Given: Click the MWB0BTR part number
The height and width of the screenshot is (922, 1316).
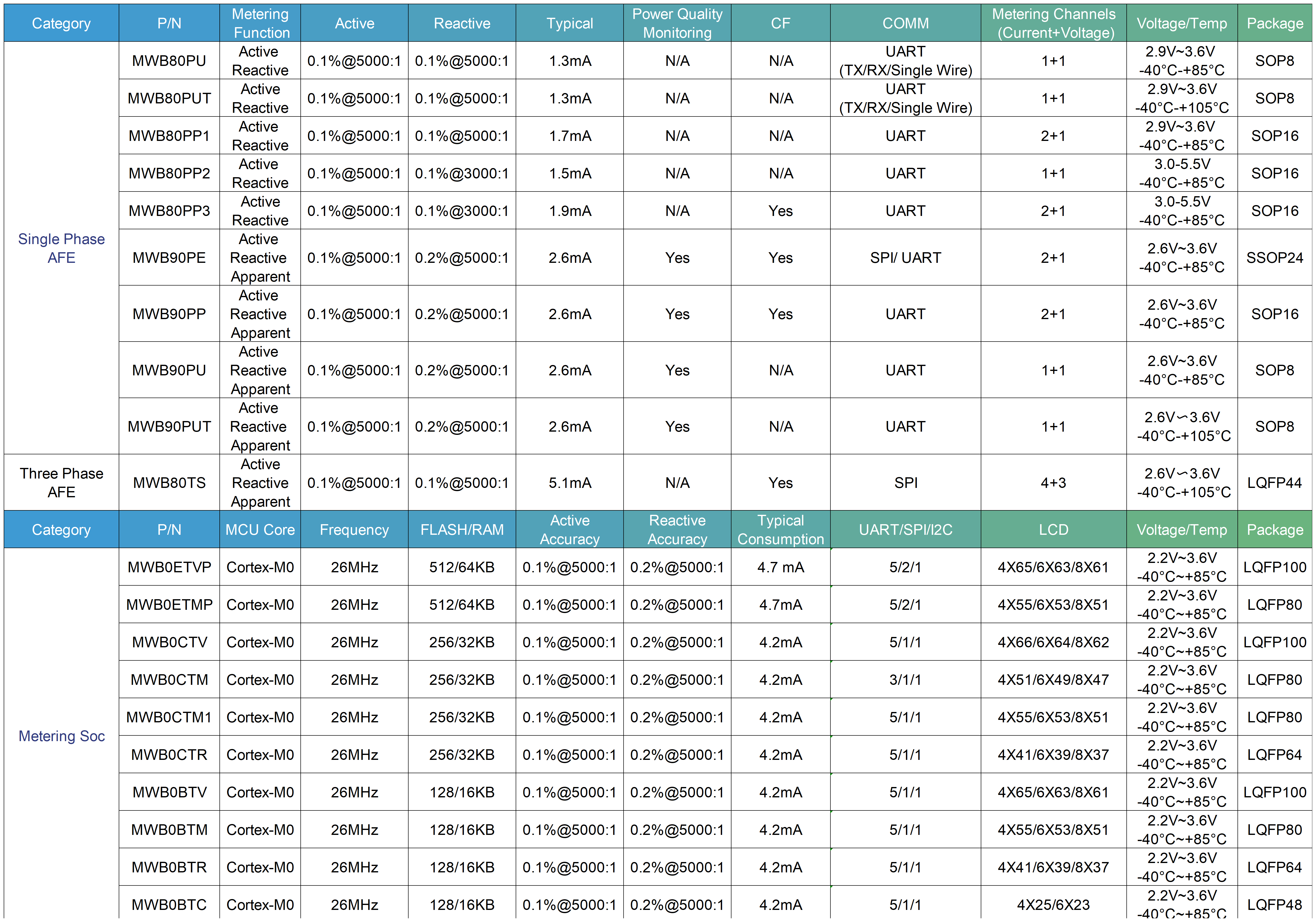Looking at the screenshot, I should click(x=169, y=867).
